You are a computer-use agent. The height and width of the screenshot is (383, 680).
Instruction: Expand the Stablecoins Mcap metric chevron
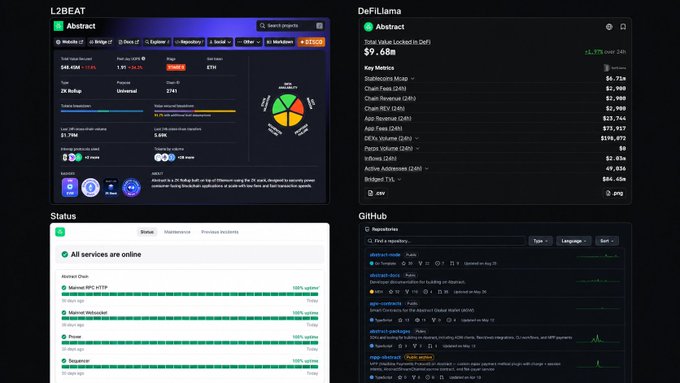pyautogui.click(x=412, y=79)
